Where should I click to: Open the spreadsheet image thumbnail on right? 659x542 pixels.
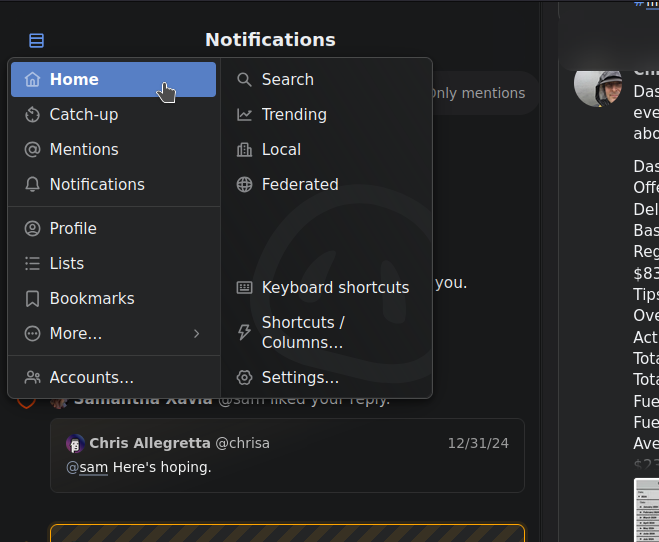click(646, 510)
